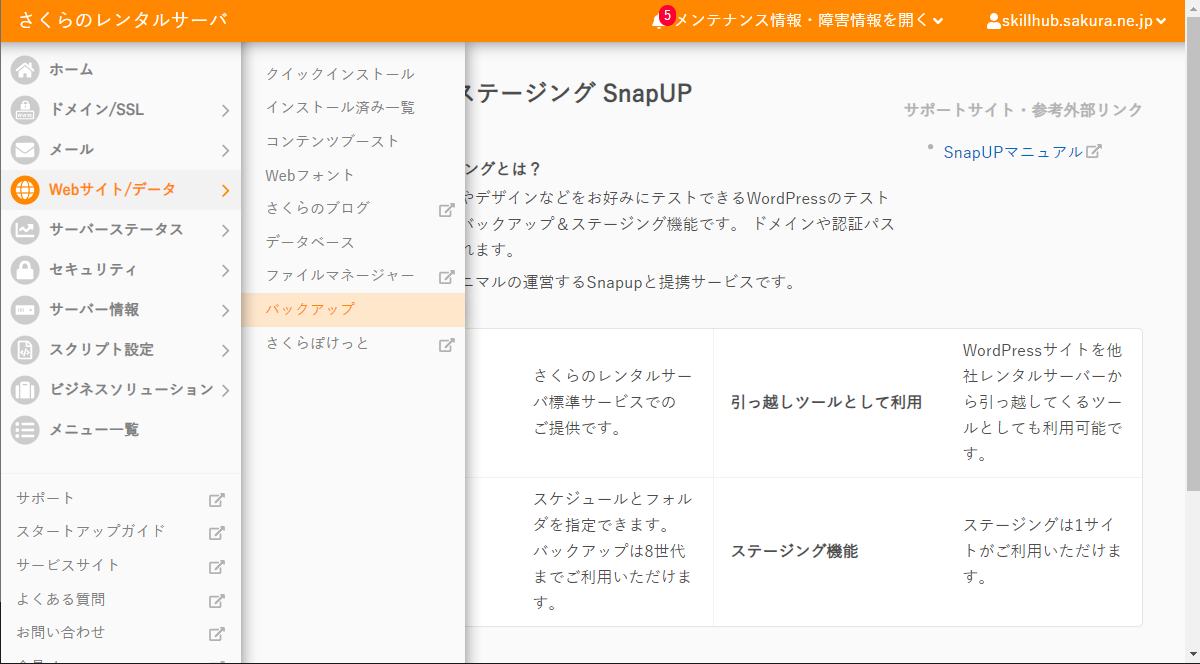Viewport: 1200px width, 664px height.
Task: Click the notification bell with badge 5
Action: 661,19
